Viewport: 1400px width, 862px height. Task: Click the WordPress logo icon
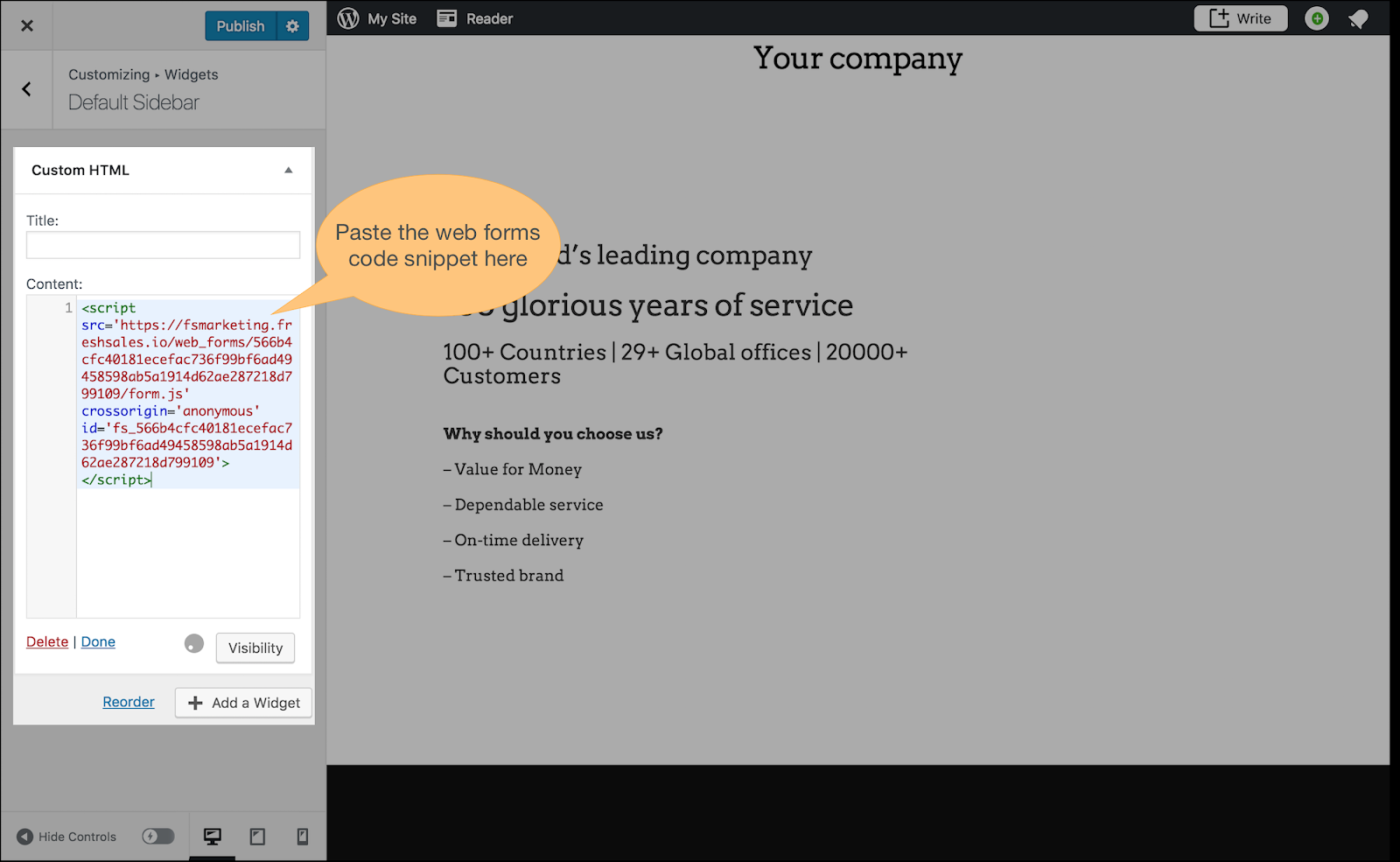pos(348,18)
